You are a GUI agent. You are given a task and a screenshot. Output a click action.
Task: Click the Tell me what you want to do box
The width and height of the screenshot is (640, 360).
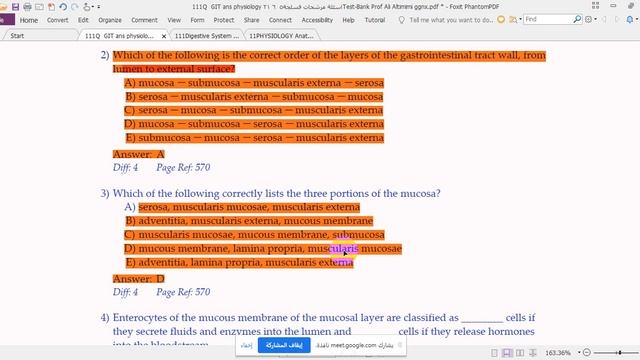tap(447, 20)
